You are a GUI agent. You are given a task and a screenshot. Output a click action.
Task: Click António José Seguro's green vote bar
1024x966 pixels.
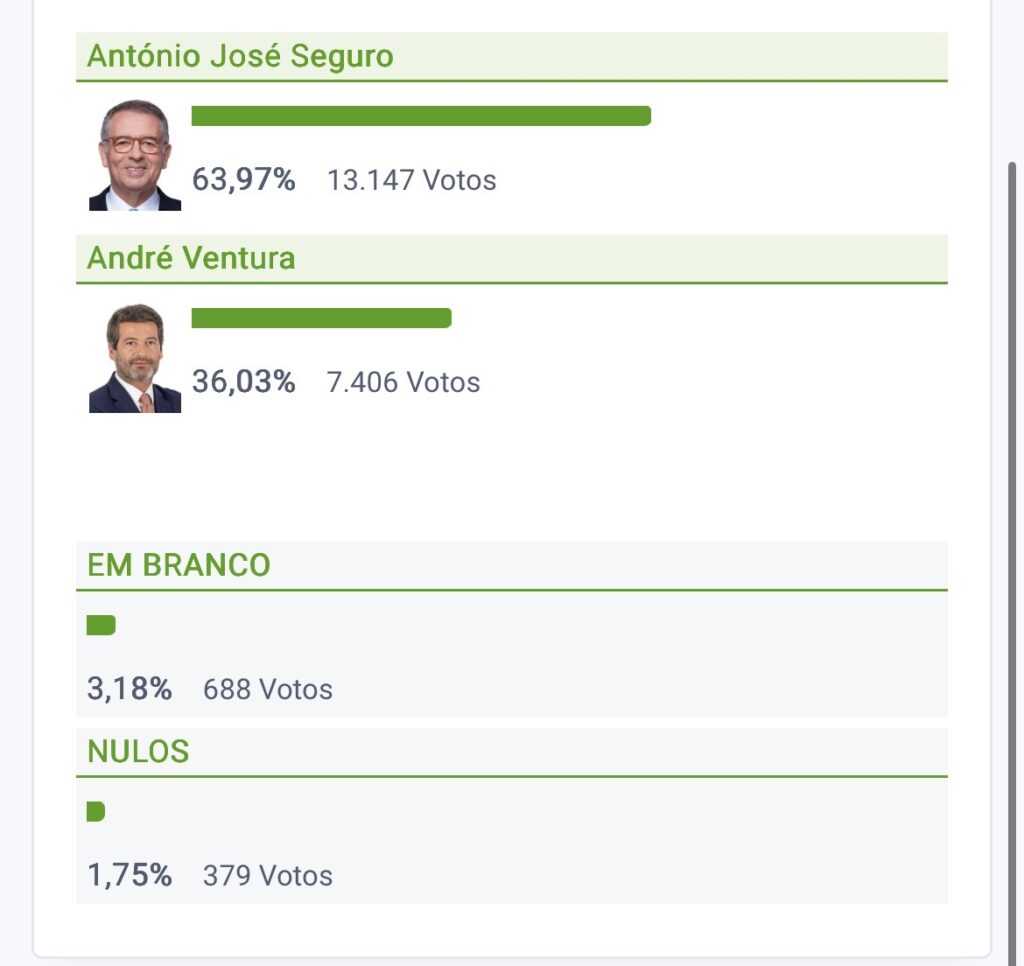pos(421,116)
